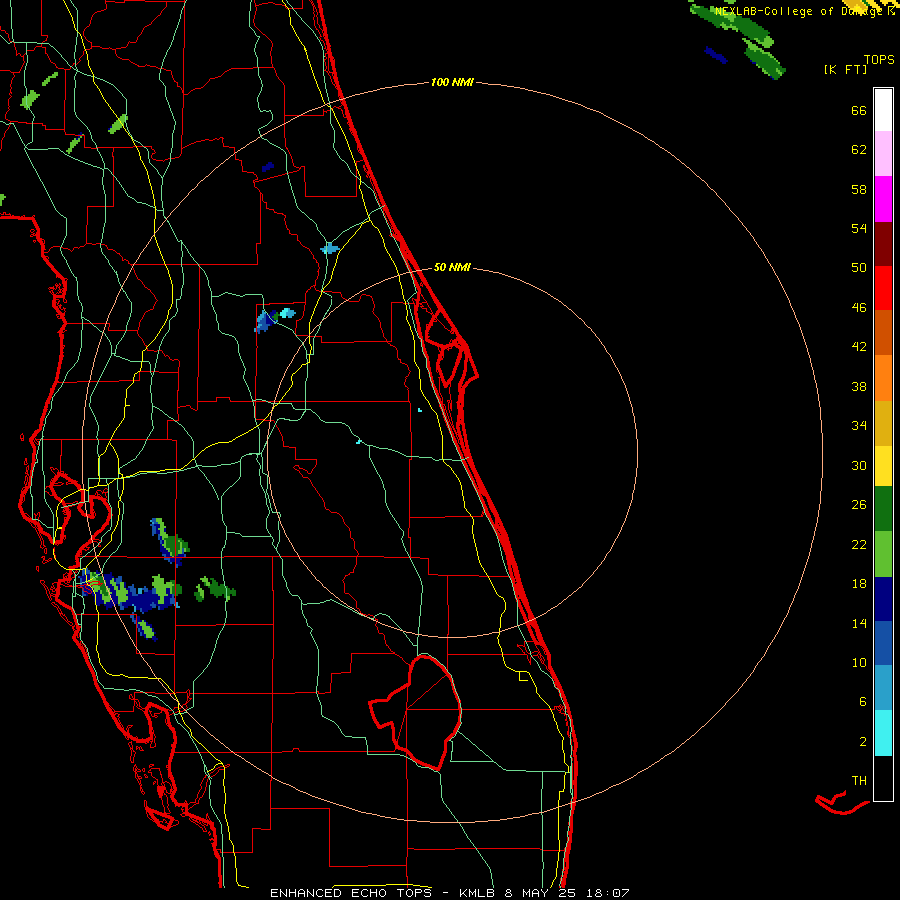The image size is (900, 900).
Task: Click the "14" scale value
Action: tap(859, 623)
